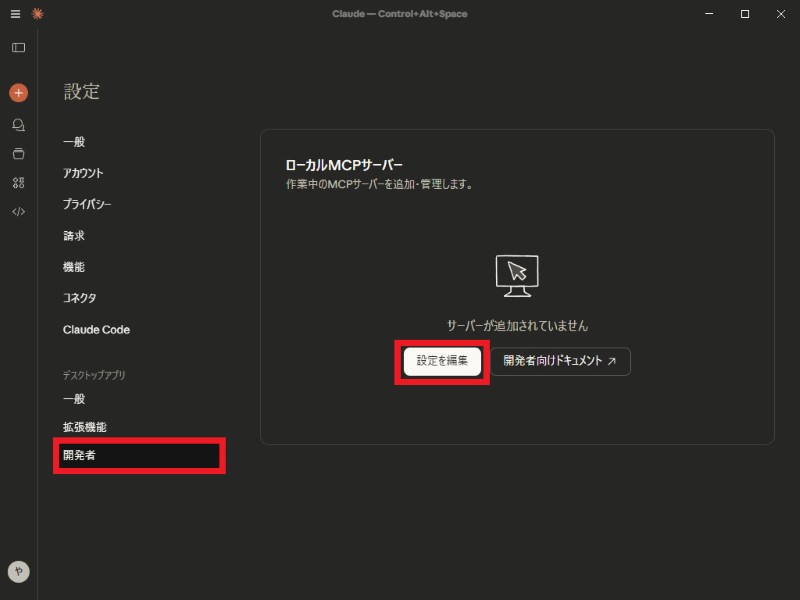The height and width of the screenshot is (600, 800).
Task: Select the 開発者 developer section
Action: point(80,456)
